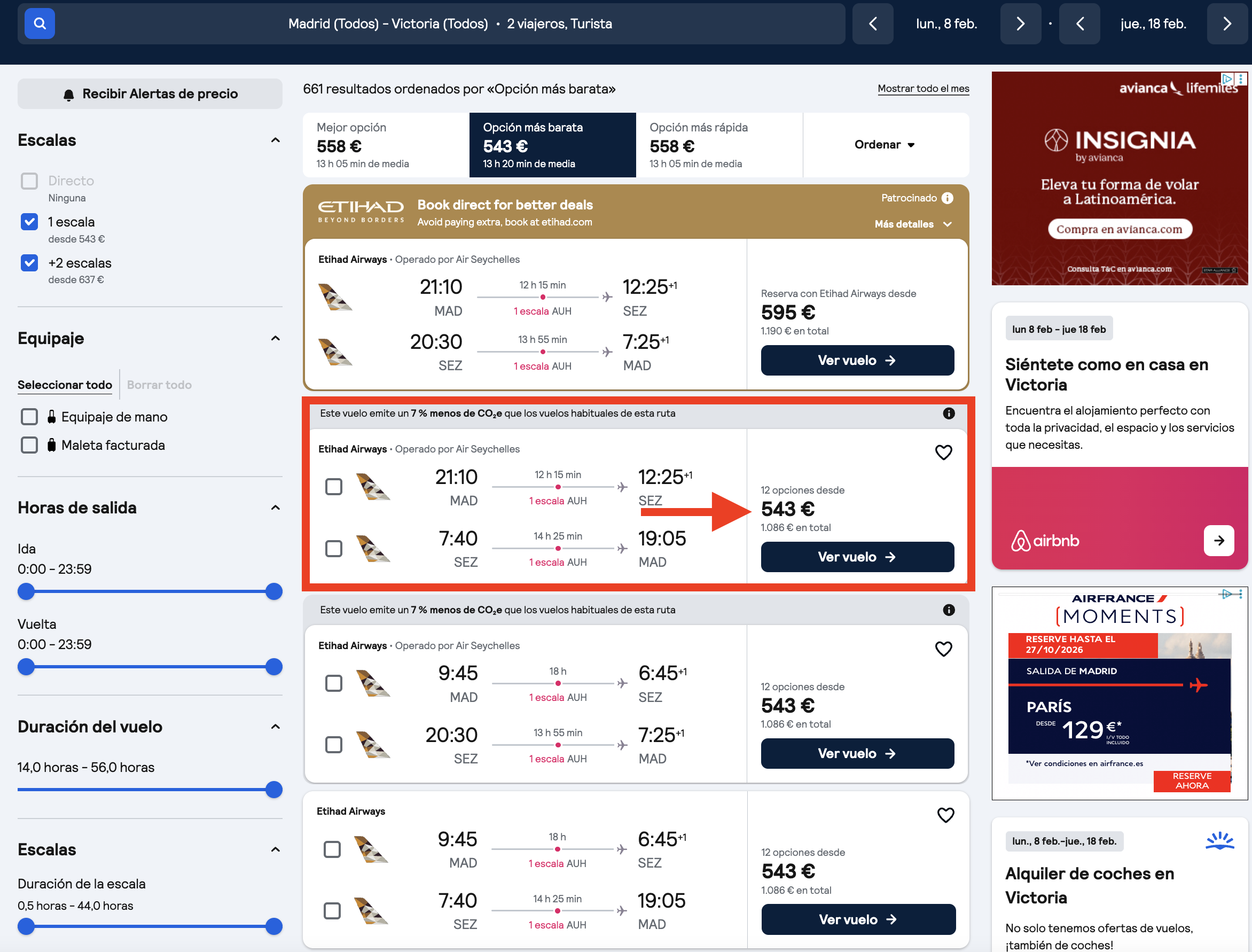Select the 20:30 SEZ return checkbox in the Air Seychelles card
Viewport: 1252px width, 952px height.
point(334,745)
